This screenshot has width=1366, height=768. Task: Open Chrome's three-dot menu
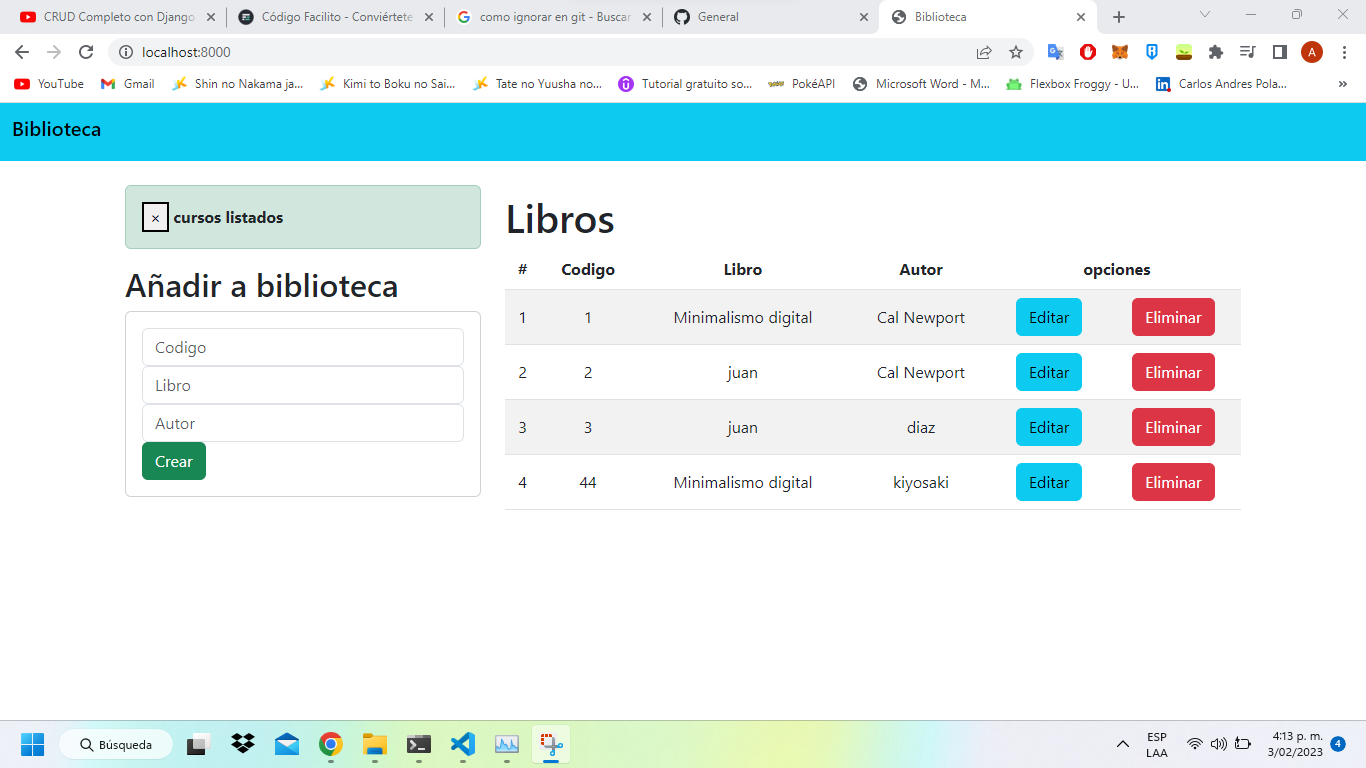1344,52
